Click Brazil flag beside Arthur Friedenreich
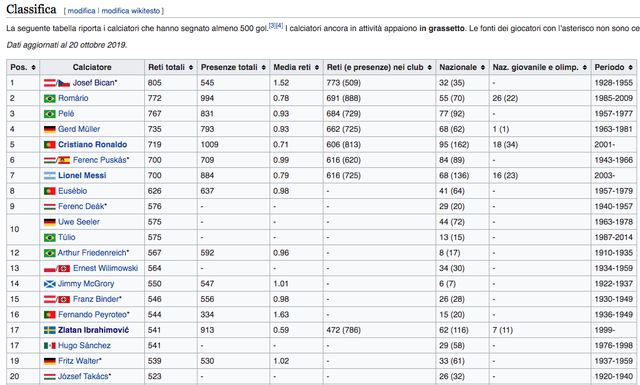Viewport: 640px width, 385px height. tap(49, 253)
